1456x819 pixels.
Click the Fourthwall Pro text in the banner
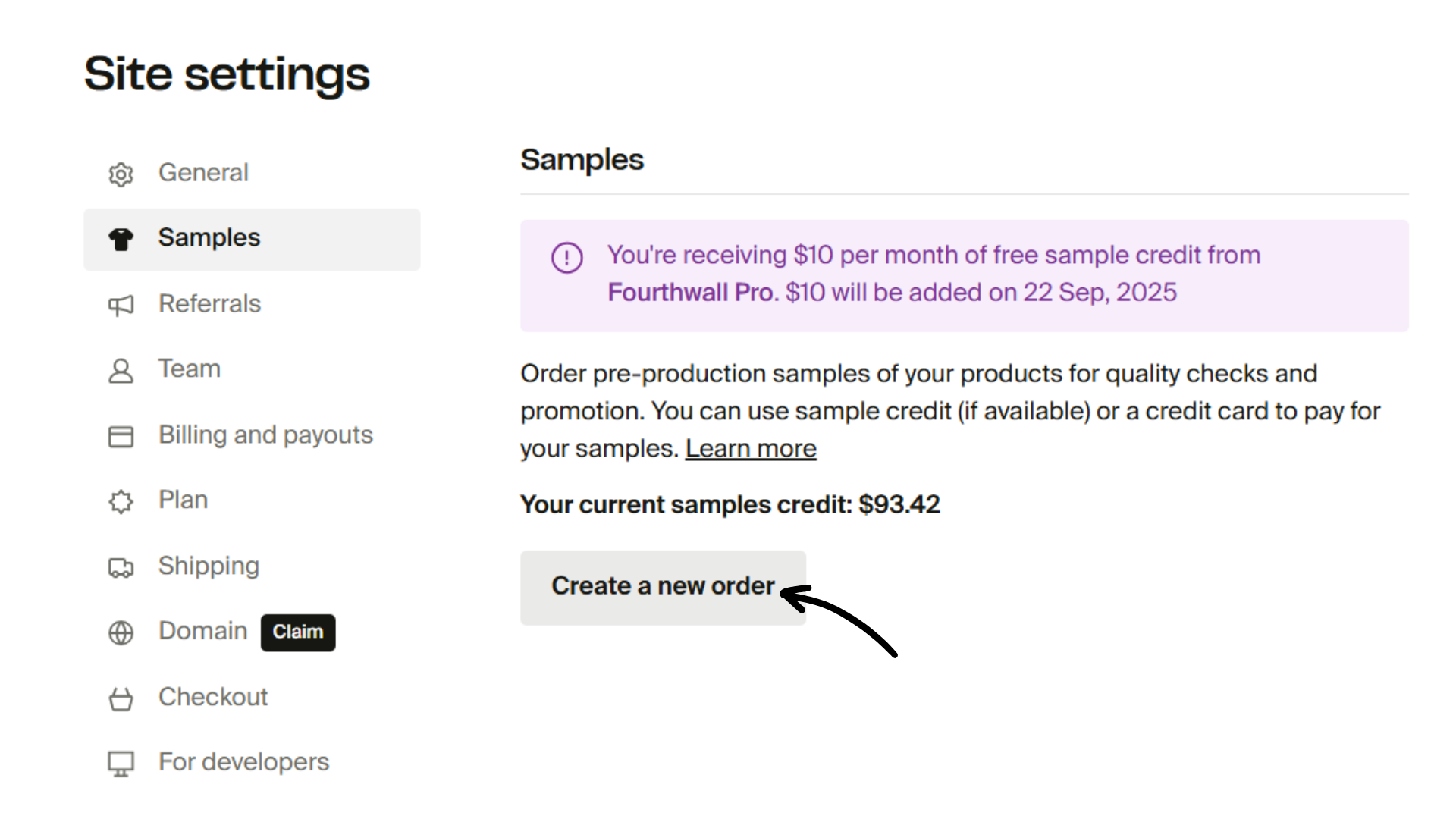tap(690, 292)
